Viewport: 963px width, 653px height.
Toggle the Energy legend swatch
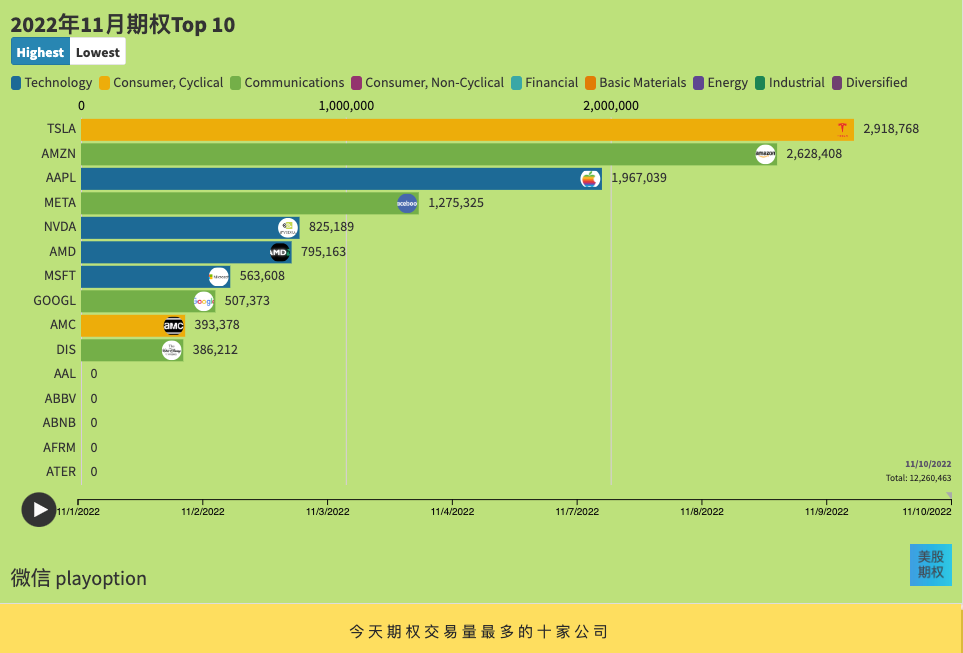pyautogui.click(x=698, y=83)
